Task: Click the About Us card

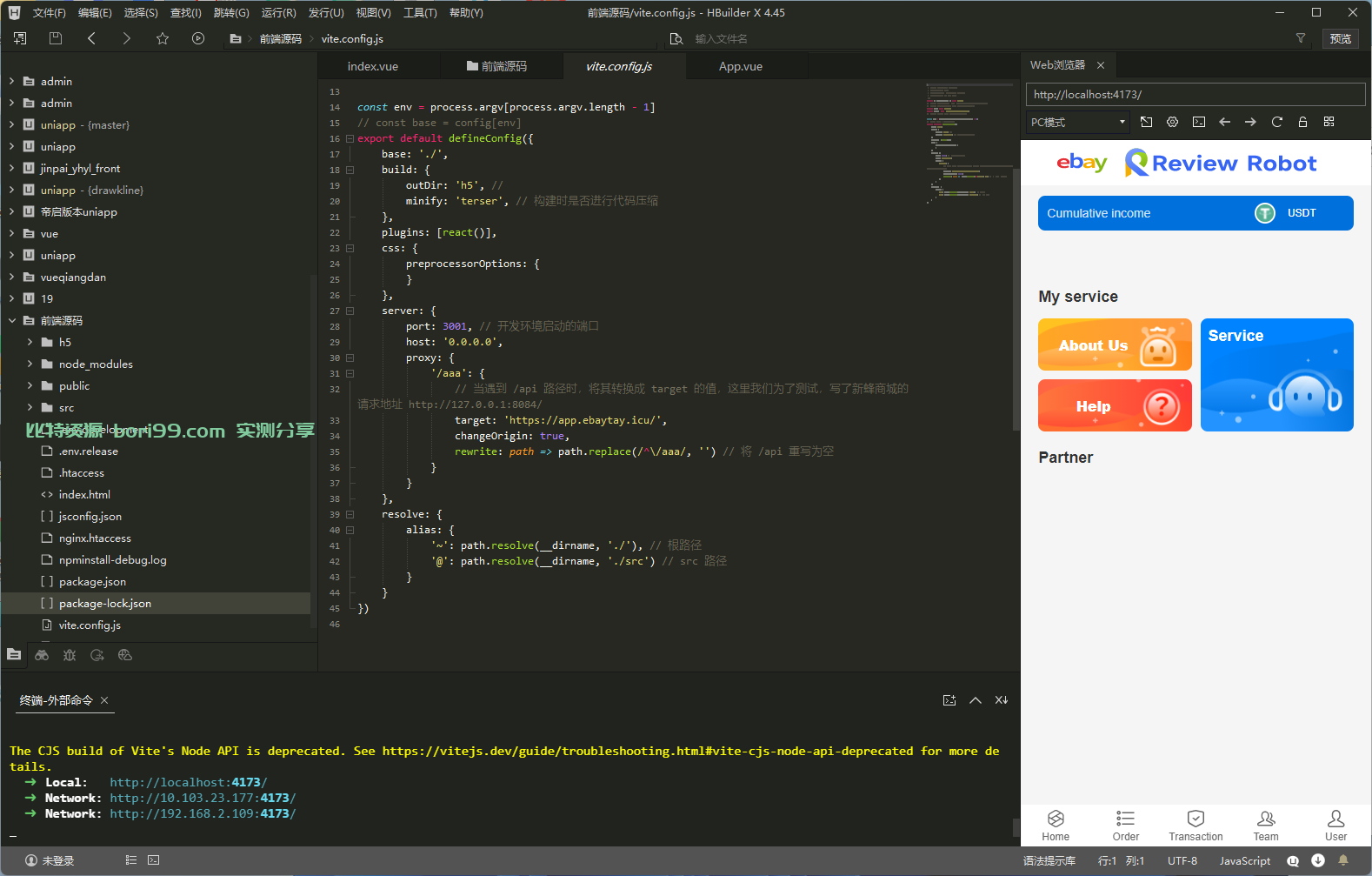Action: pos(1115,344)
